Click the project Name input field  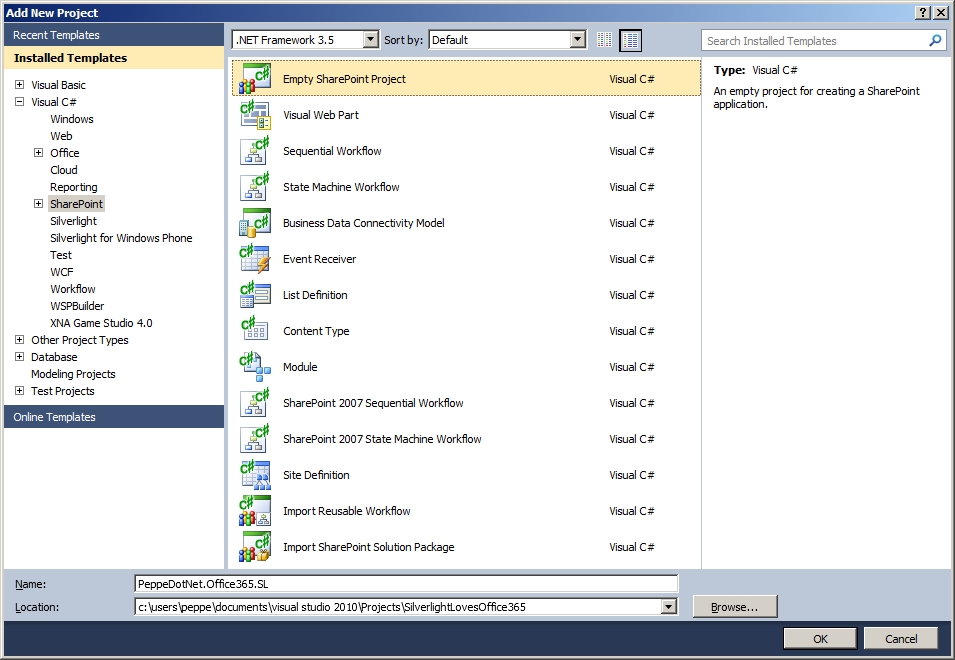pos(406,583)
